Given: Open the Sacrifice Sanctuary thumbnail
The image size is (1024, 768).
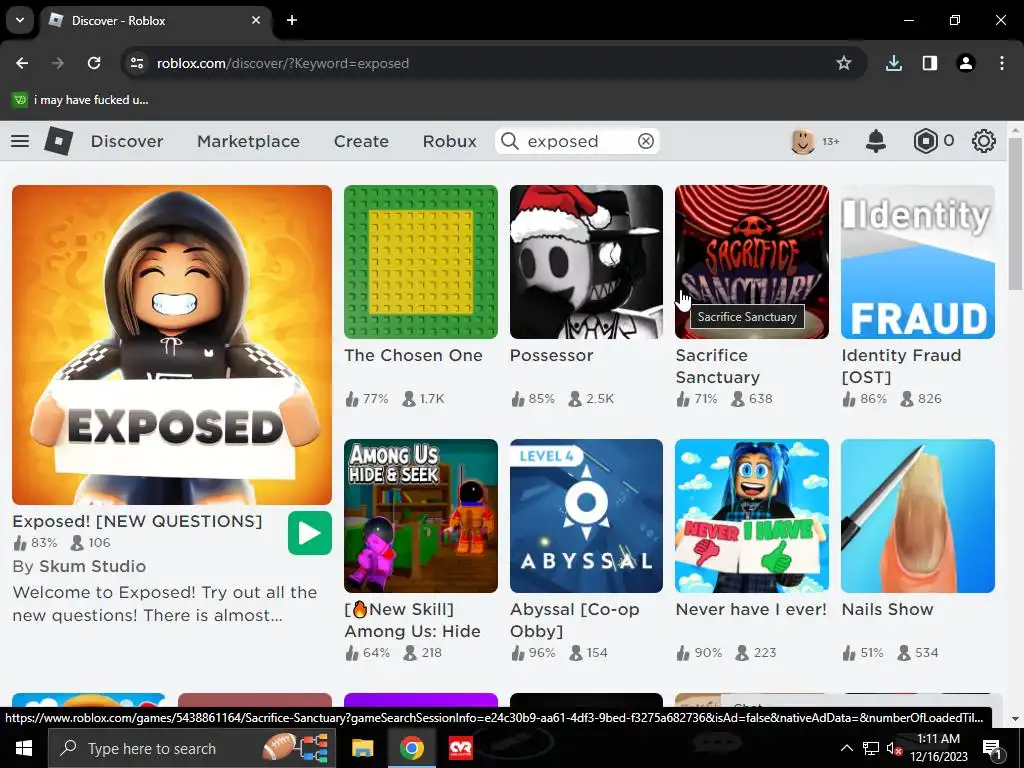Looking at the screenshot, I should point(752,262).
